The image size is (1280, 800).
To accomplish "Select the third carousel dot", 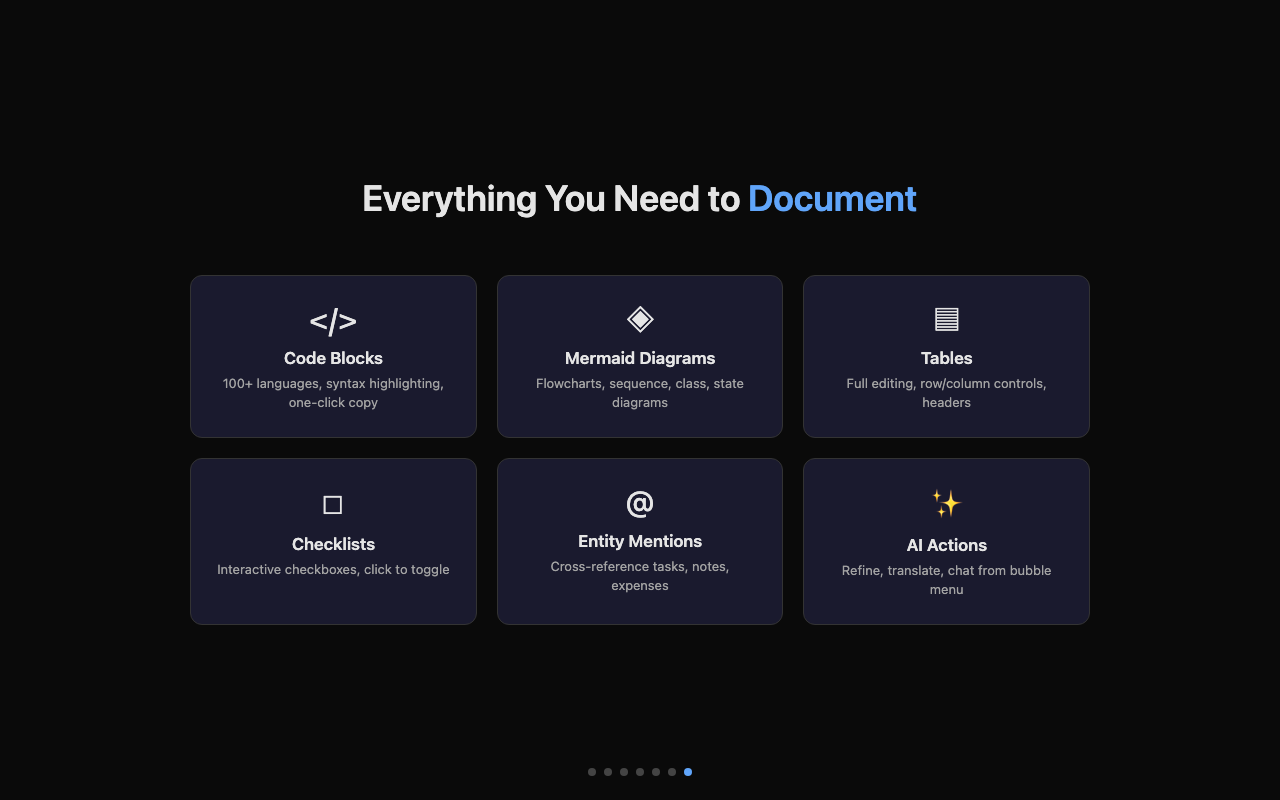I will 623,771.
